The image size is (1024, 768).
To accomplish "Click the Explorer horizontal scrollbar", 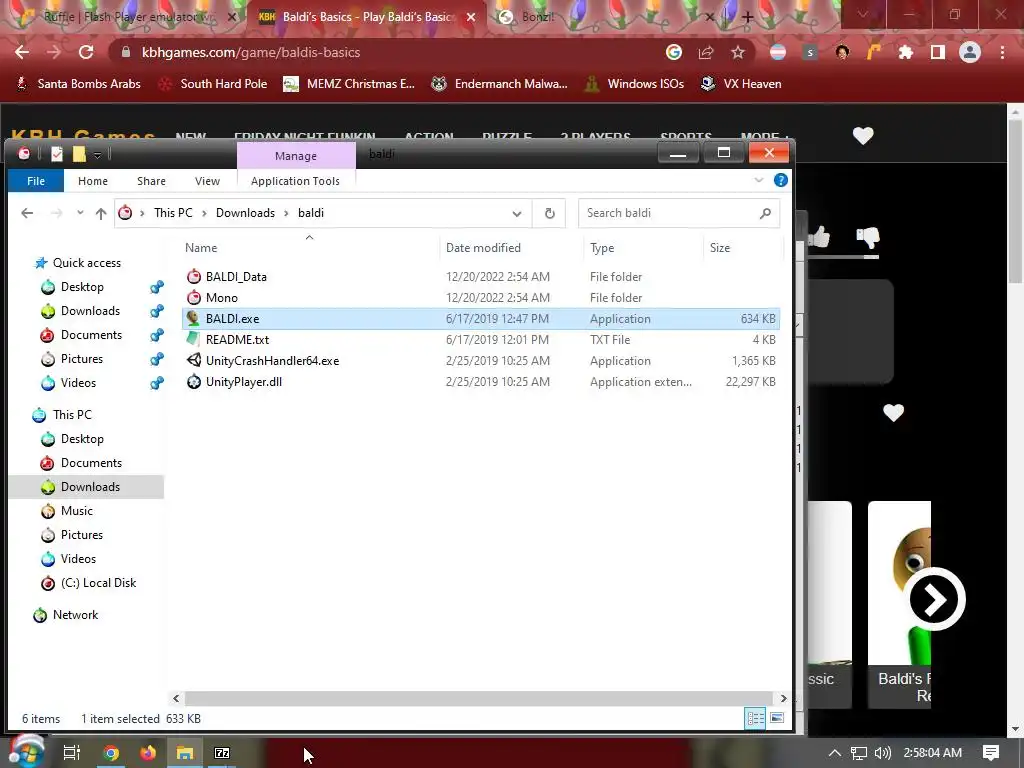I will [x=479, y=698].
